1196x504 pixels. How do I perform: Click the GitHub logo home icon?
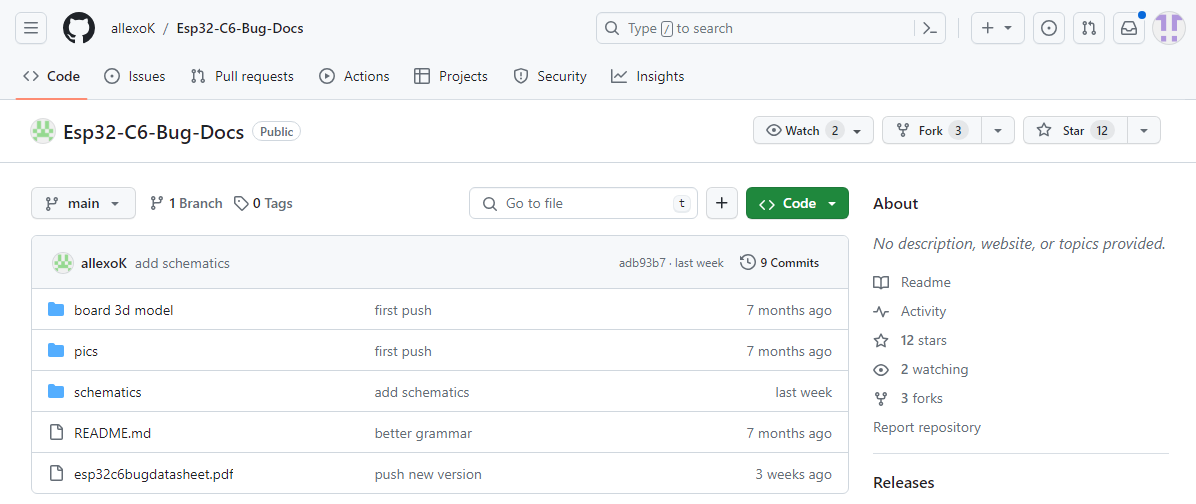[x=79, y=28]
